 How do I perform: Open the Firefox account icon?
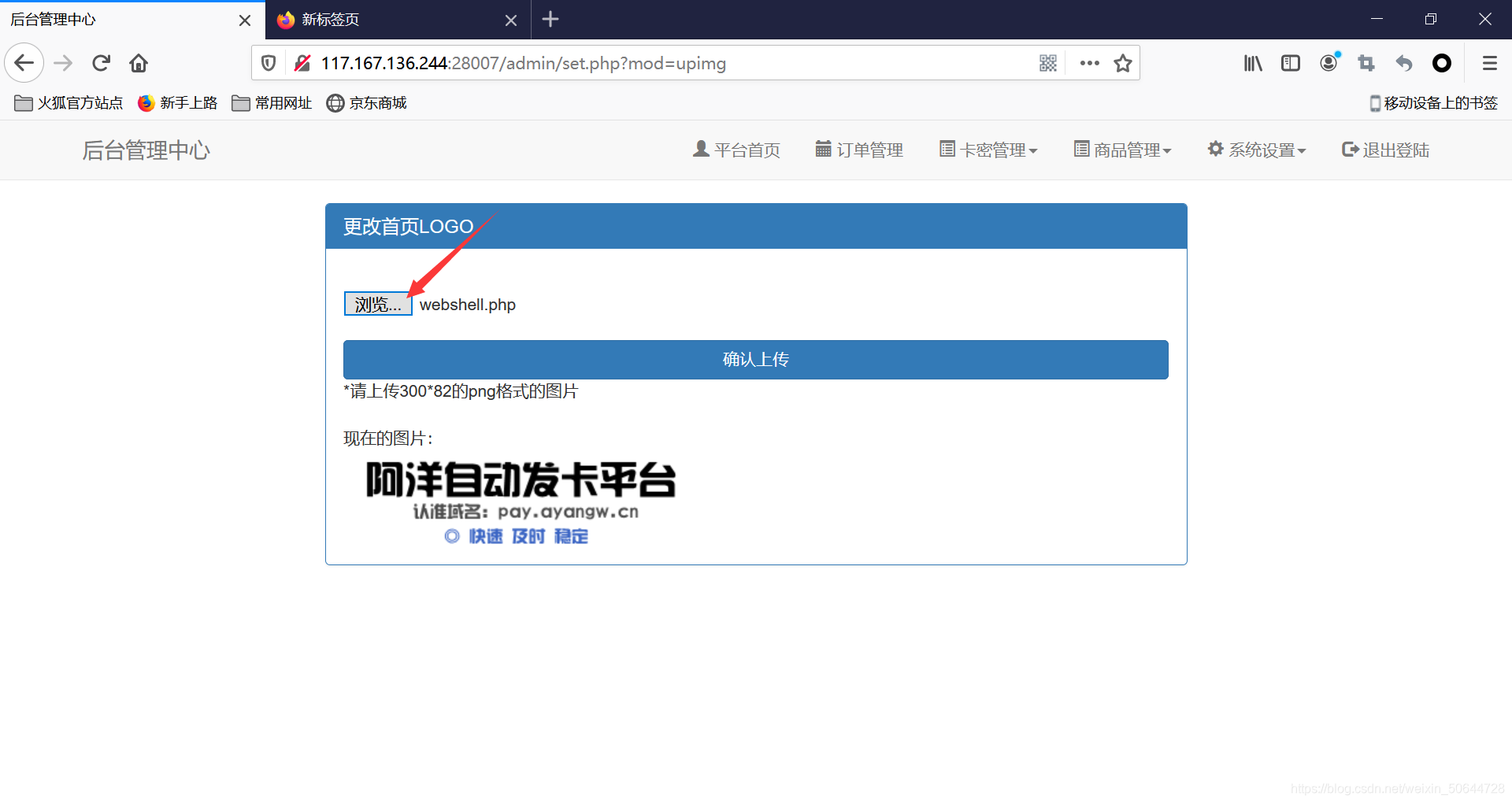[x=1329, y=62]
